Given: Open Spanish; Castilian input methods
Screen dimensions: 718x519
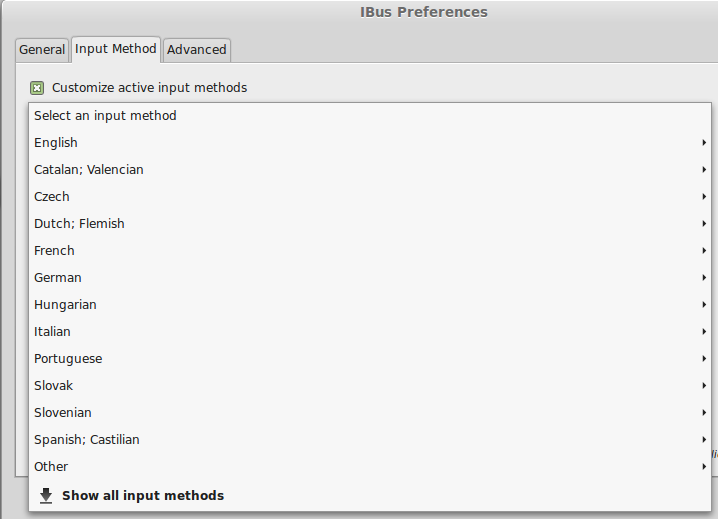Looking at the screenshot, I should [370, 440].
